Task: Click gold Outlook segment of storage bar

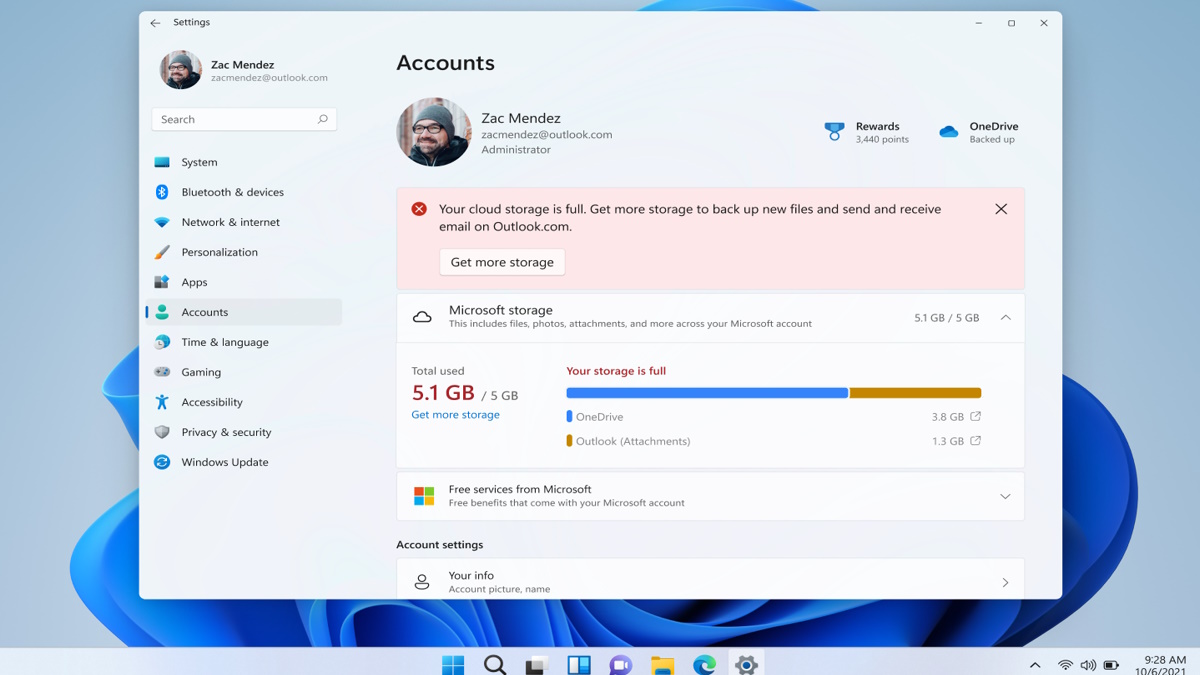Action: click(x=915, y=393)
